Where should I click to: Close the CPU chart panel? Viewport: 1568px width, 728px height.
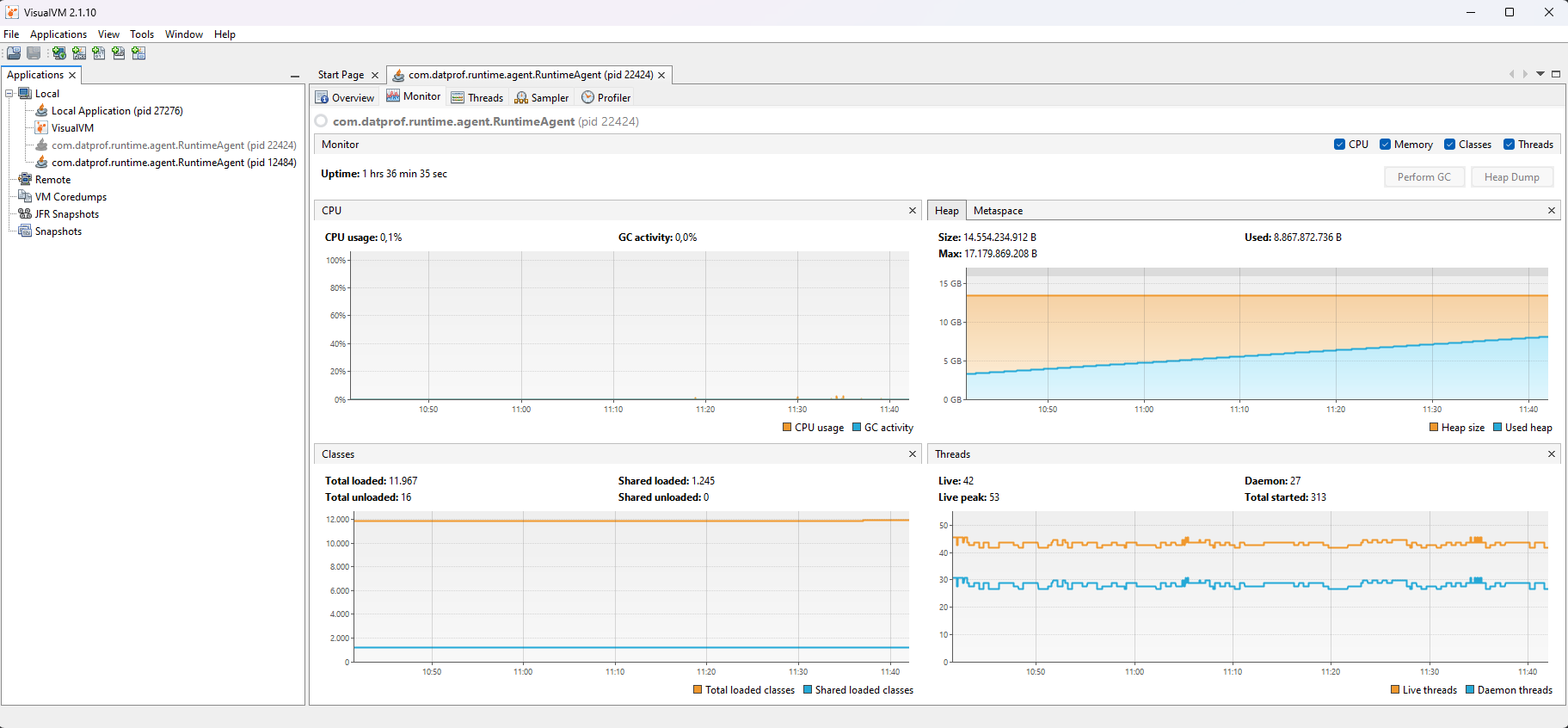[x=913, y=211]
